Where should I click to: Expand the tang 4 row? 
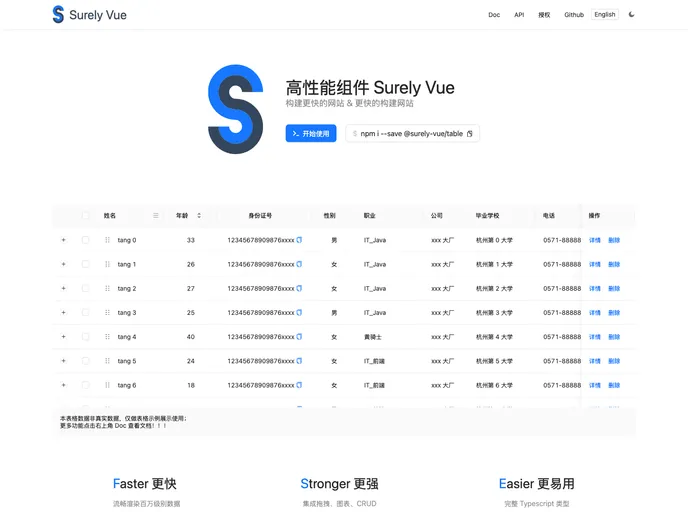point(64,337)
